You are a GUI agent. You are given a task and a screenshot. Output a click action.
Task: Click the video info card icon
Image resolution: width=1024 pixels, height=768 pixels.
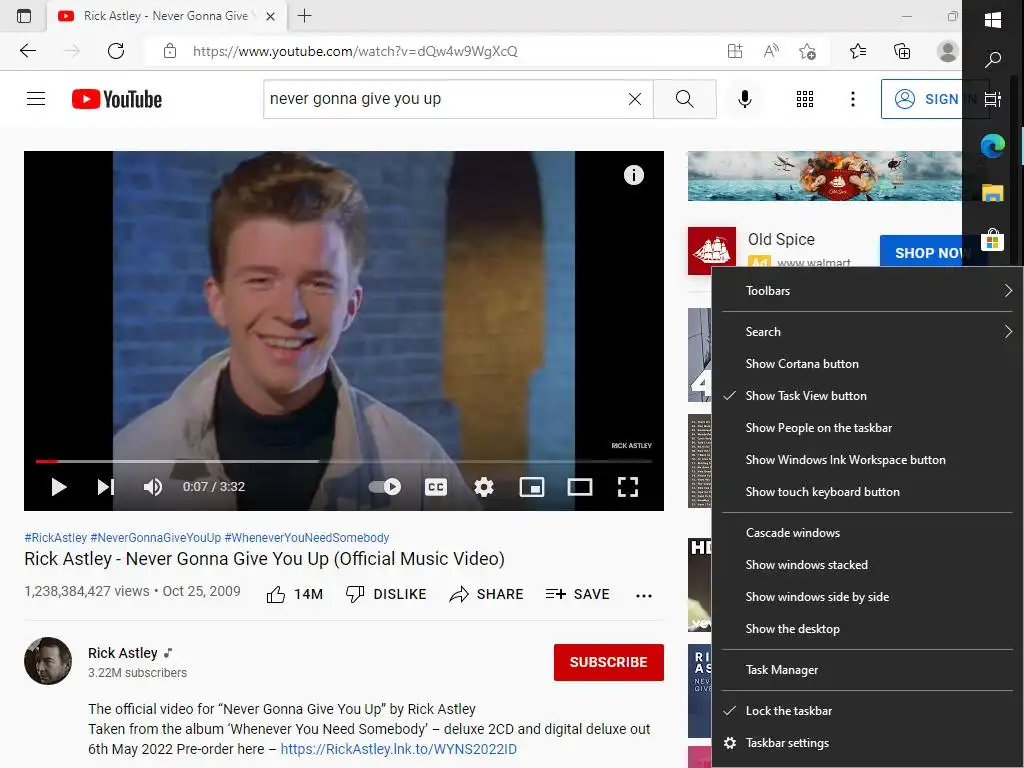click(633, 175)
